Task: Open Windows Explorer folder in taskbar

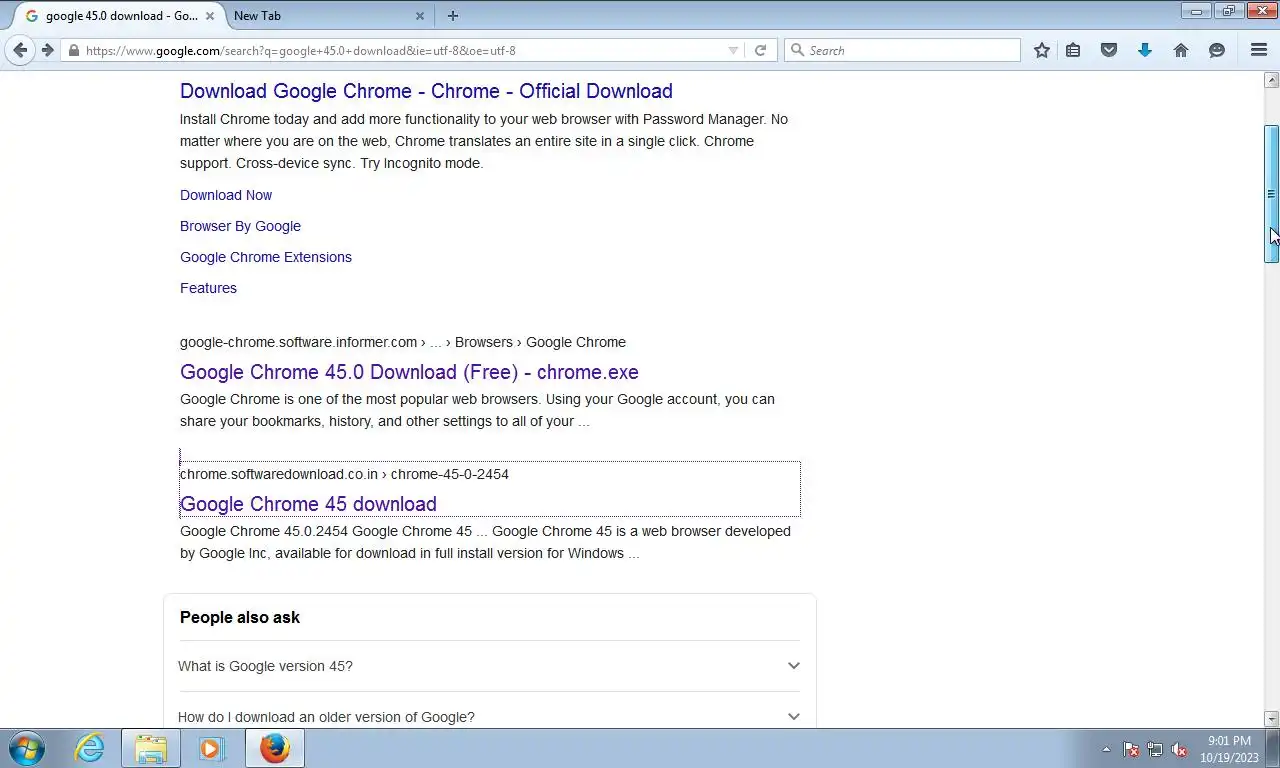Action: (151, 748)
